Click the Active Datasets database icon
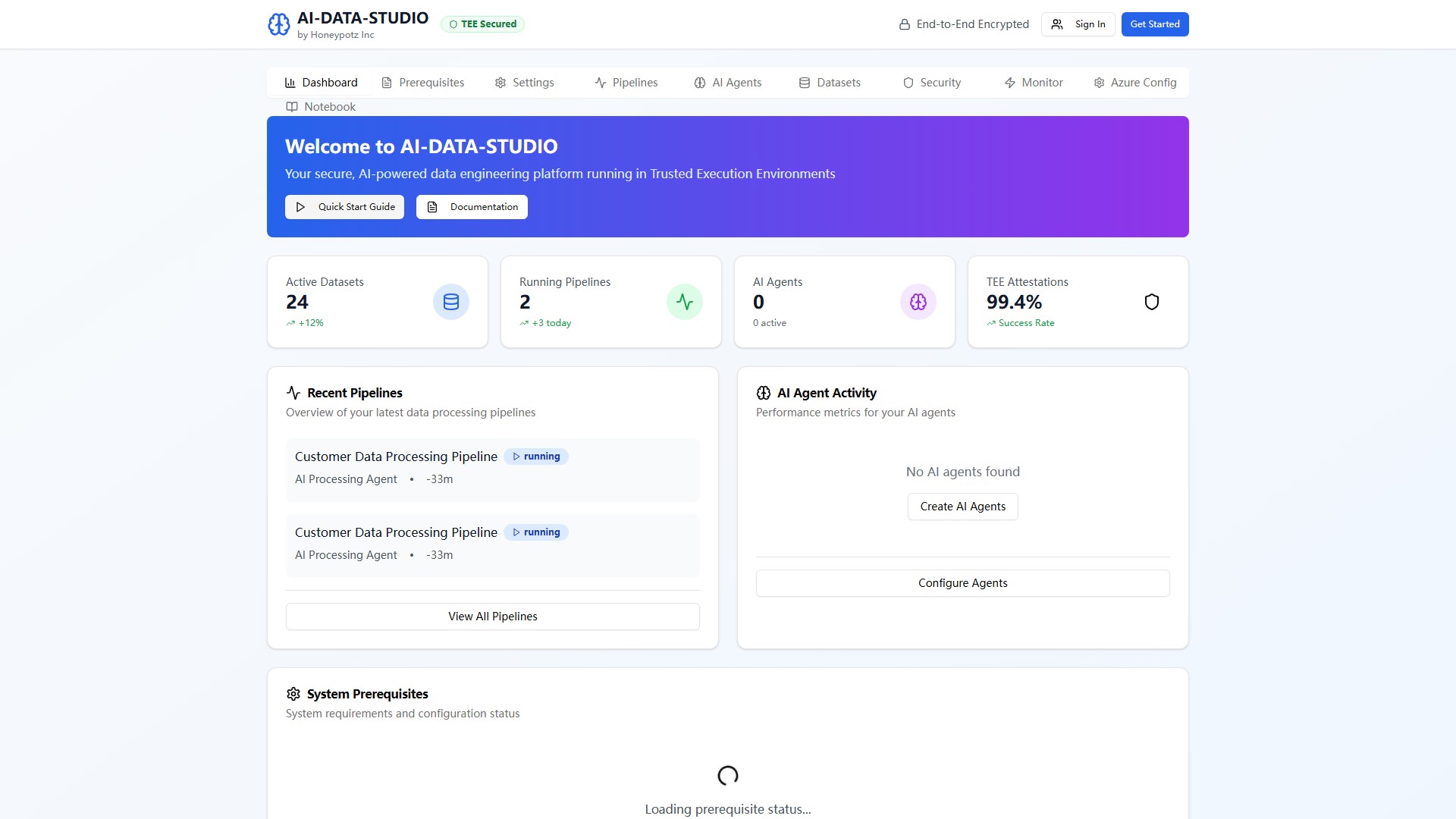The image size is (1456, 819). [451, 302]
